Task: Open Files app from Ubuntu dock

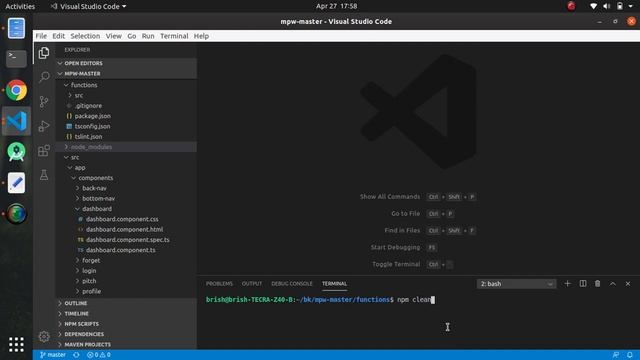Action: coord(16,28)
